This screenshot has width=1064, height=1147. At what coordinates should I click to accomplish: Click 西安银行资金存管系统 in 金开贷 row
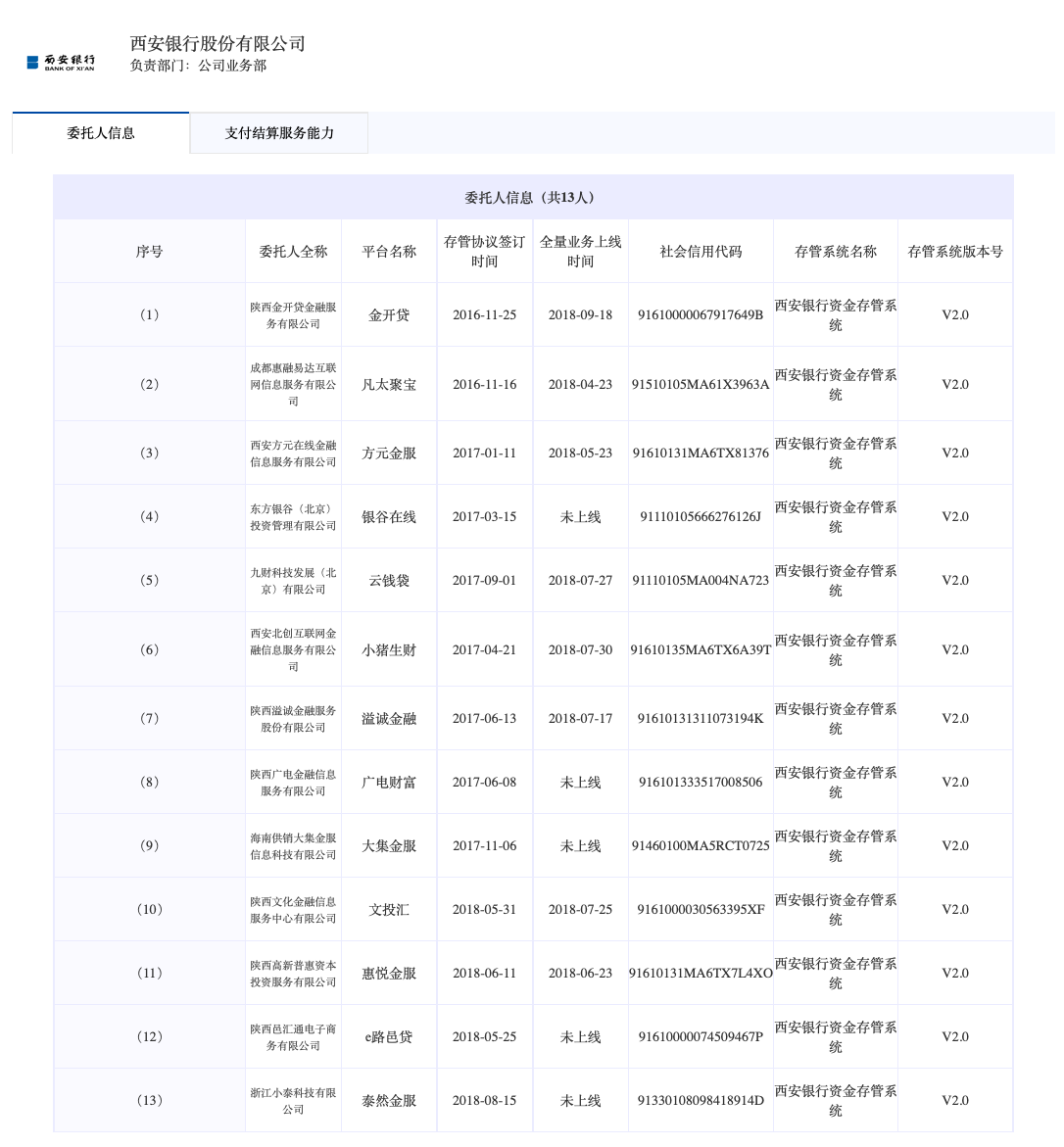click(x=836, y=315)
